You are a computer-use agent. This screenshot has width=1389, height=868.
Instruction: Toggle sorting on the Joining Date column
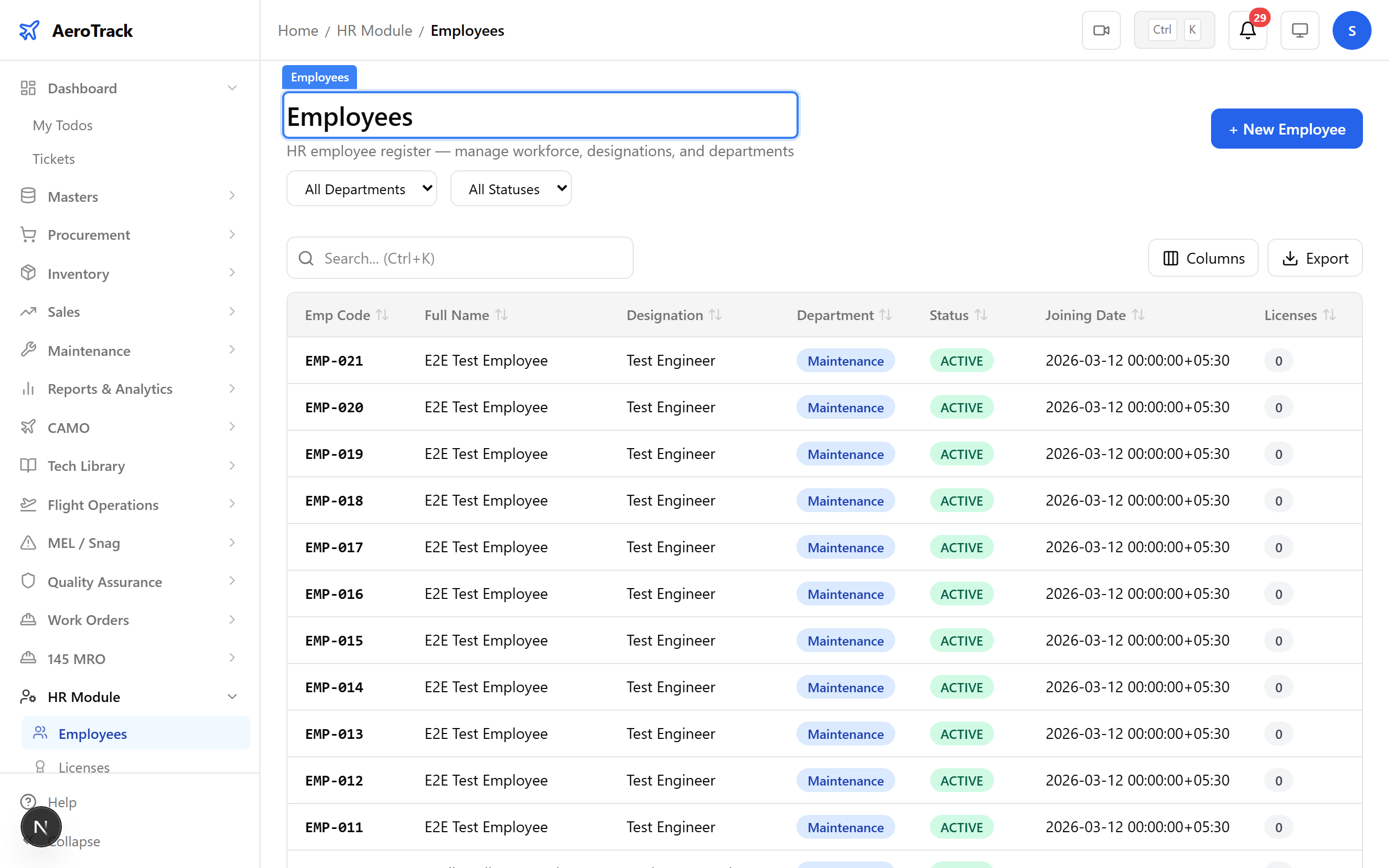coord(1138,315)
